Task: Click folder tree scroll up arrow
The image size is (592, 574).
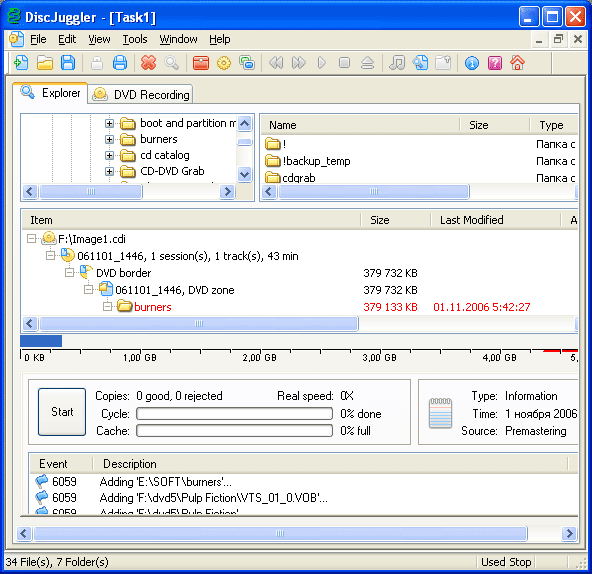Action: pos(245,123)
